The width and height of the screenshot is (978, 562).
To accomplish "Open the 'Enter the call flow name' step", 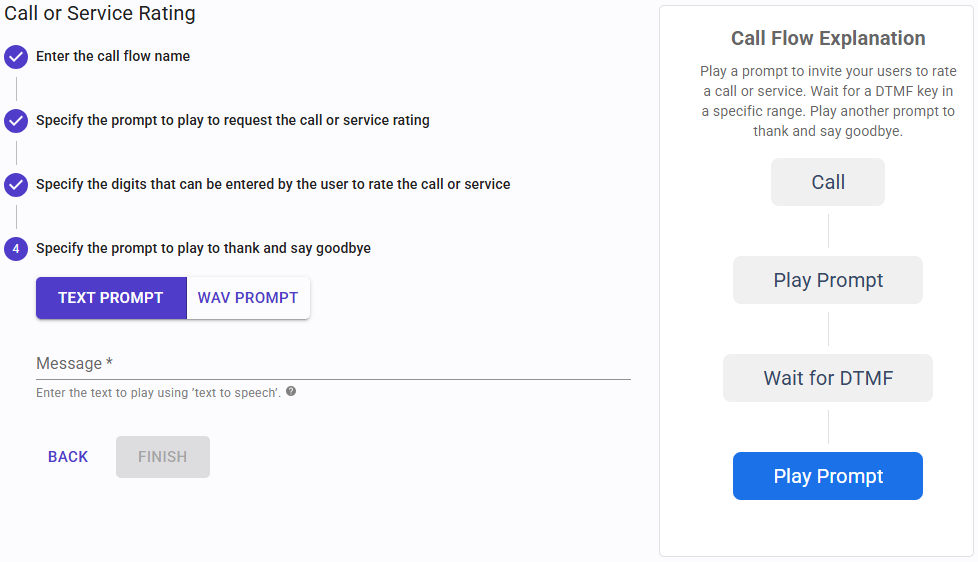I will coord(113,57).
